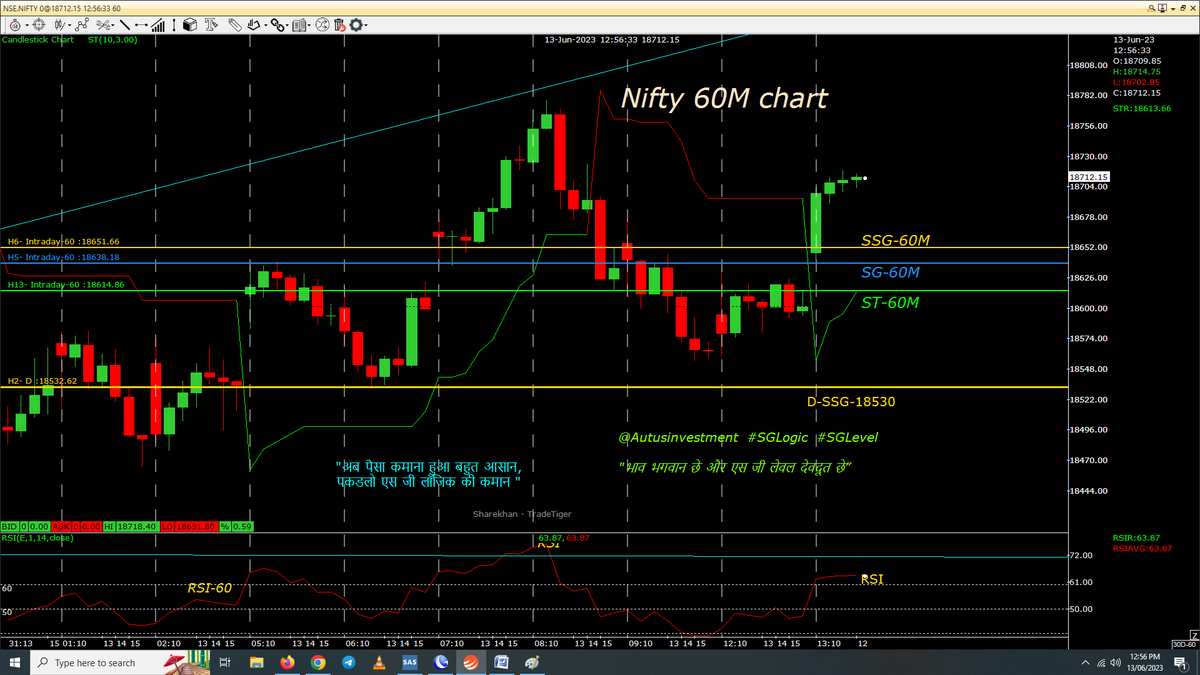This screenshot has width=1200, height=675.
Task: Open the time interval dropdown arrow
Action: pos(27,25)
